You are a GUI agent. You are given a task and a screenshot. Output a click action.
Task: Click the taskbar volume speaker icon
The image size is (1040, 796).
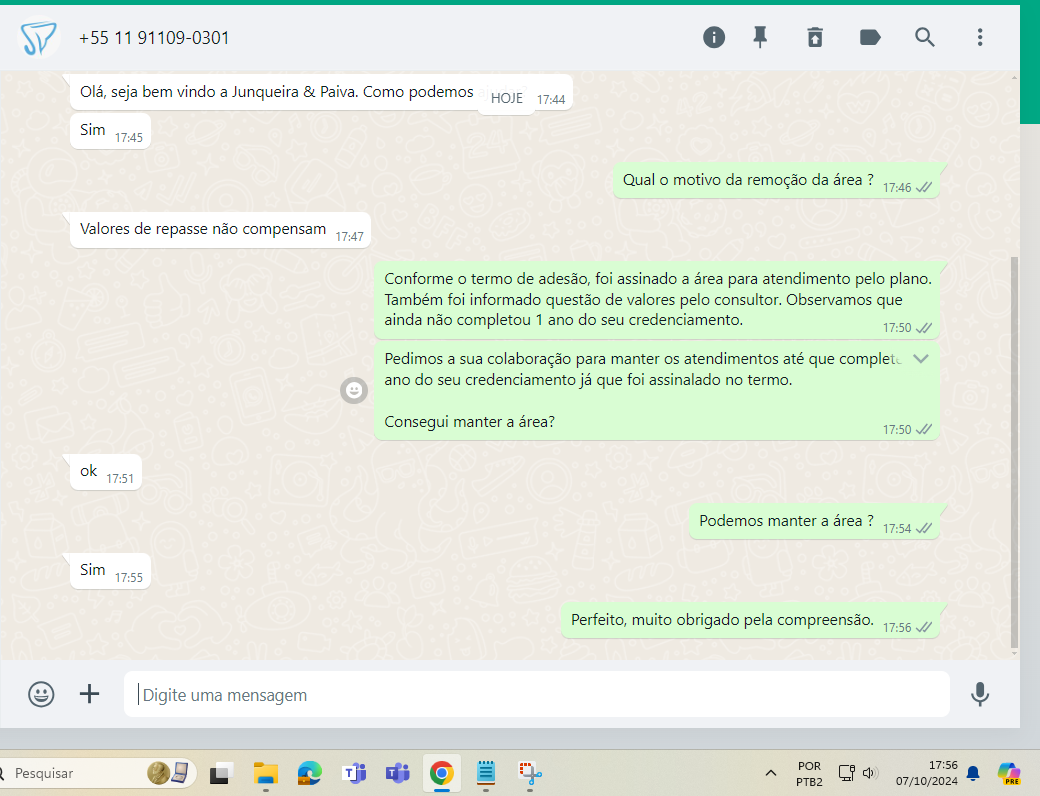pos(869,773)
